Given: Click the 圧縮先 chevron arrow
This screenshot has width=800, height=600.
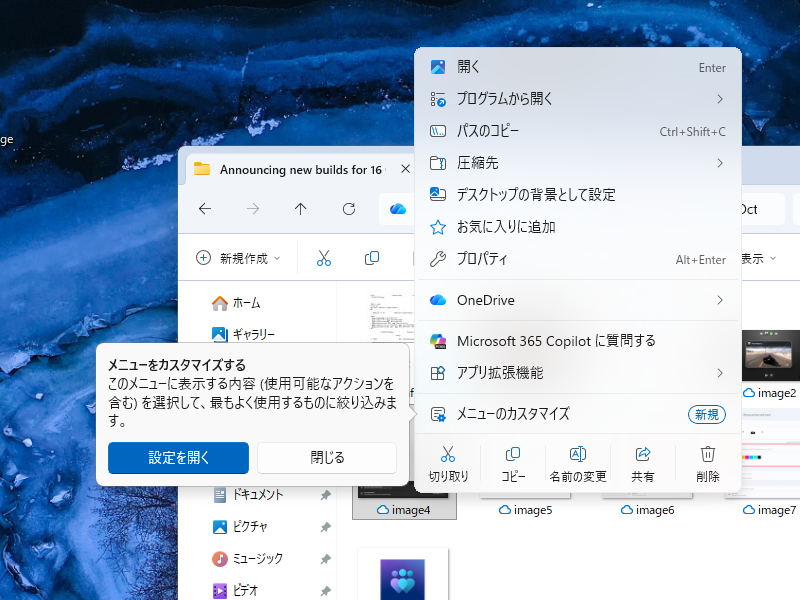Looking at the screenshot, I should point(720,163).
